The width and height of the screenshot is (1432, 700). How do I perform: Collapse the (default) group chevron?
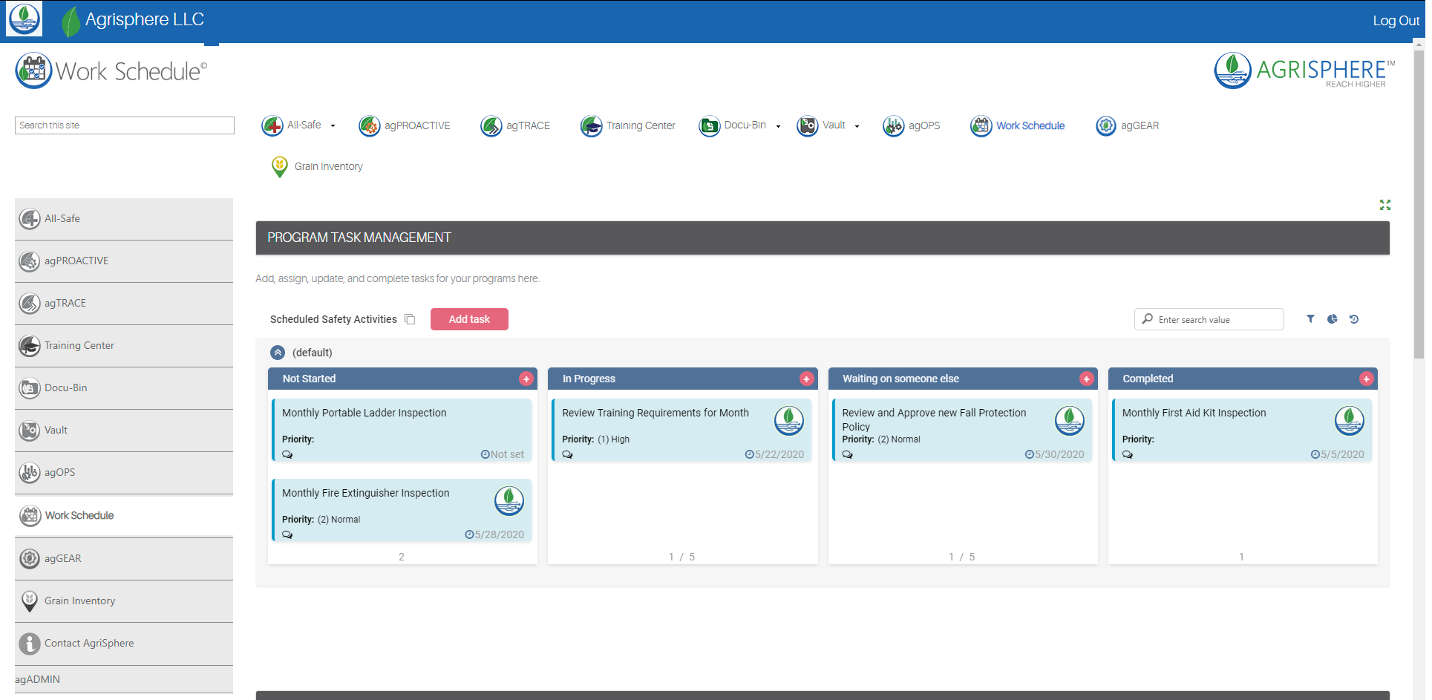coord(278,352)
